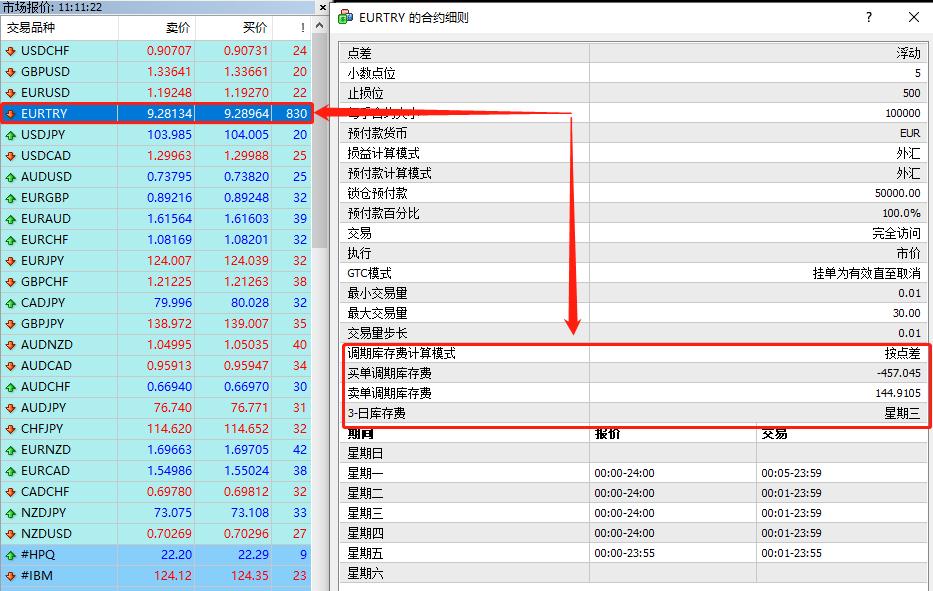Image resolution: width=933 pixels, height=591 pixels.
Task: Click the NZDUSD pair icon
Action: (x=10, y=533)
